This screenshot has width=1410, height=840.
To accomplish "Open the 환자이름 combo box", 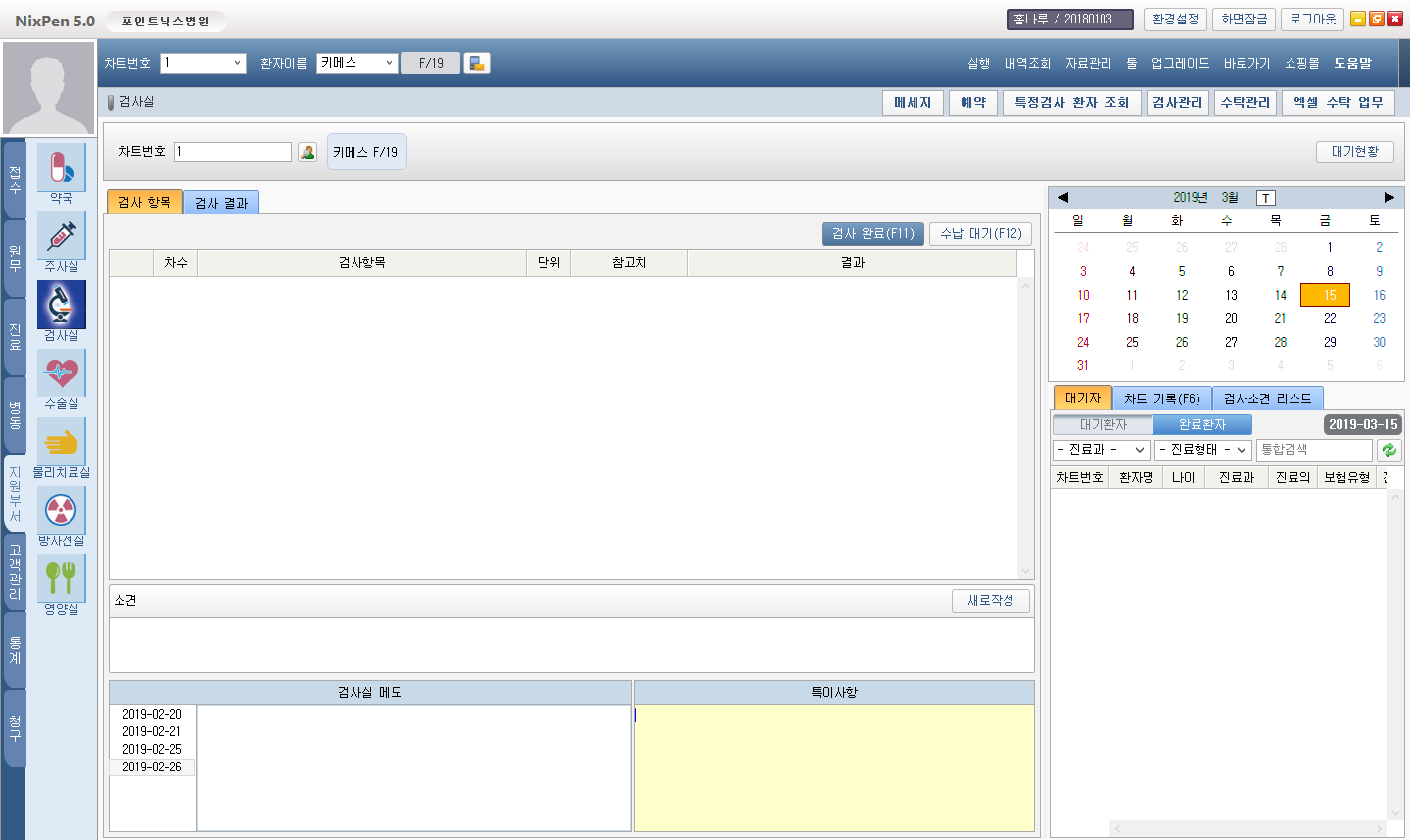I will point(356,63).
